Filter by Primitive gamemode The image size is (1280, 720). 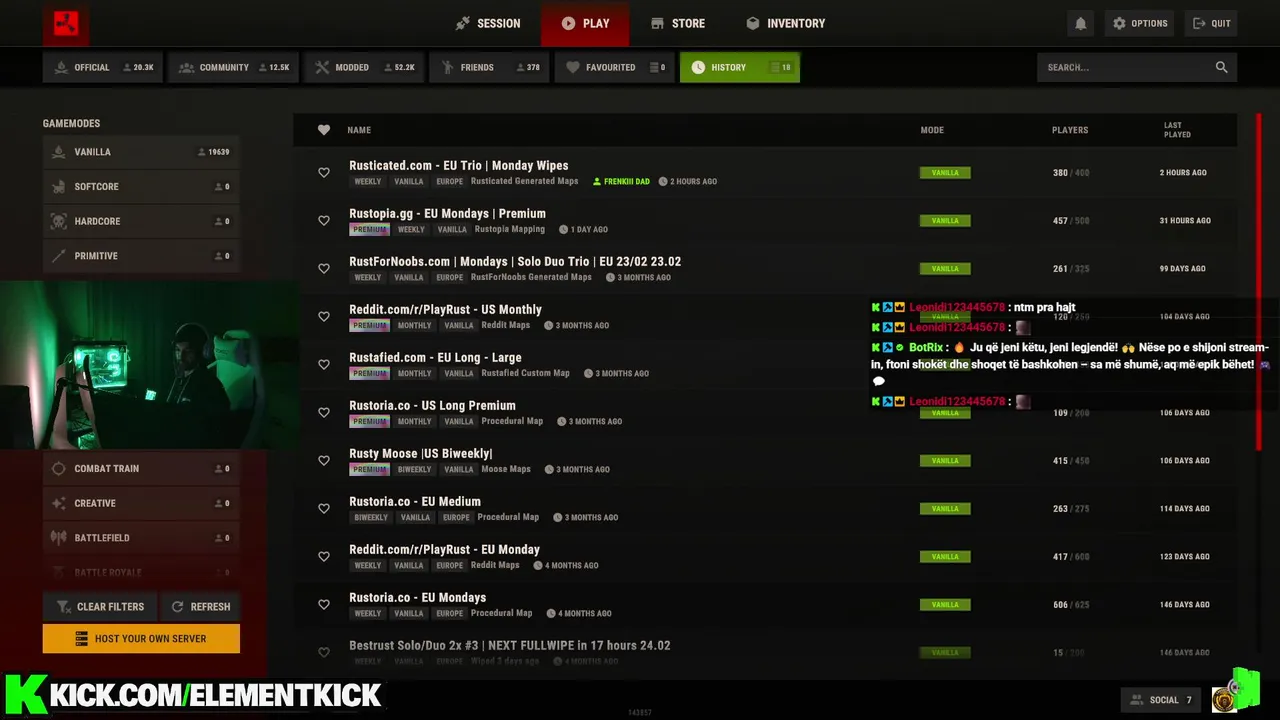click(x=141, y=256)
